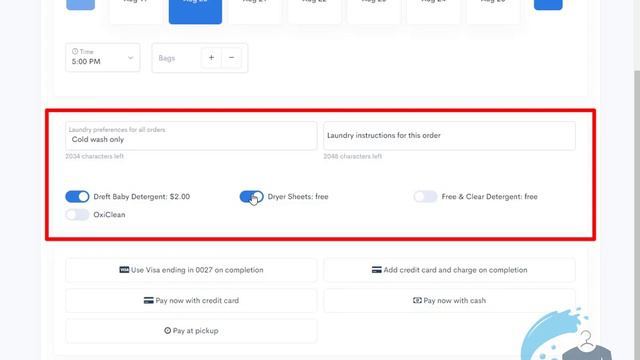Open the Time dropdown showing 5:00 PM
This screenshot has width=640, height=360.
click(102, 58)
